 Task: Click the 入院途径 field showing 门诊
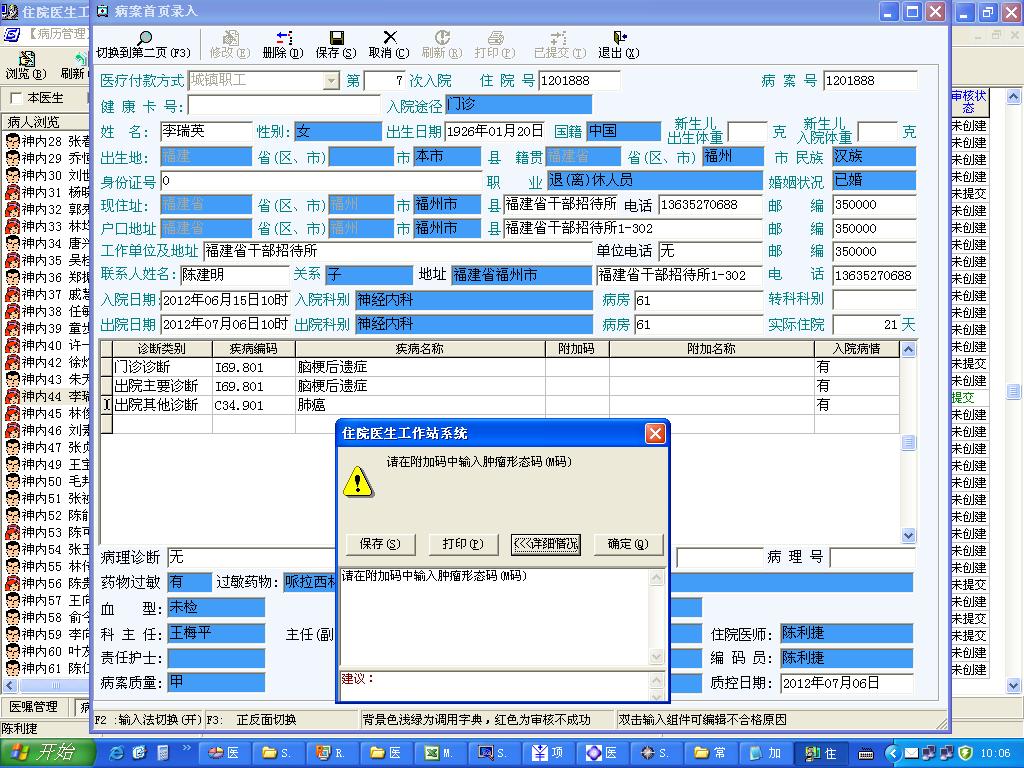click(519, 104)
